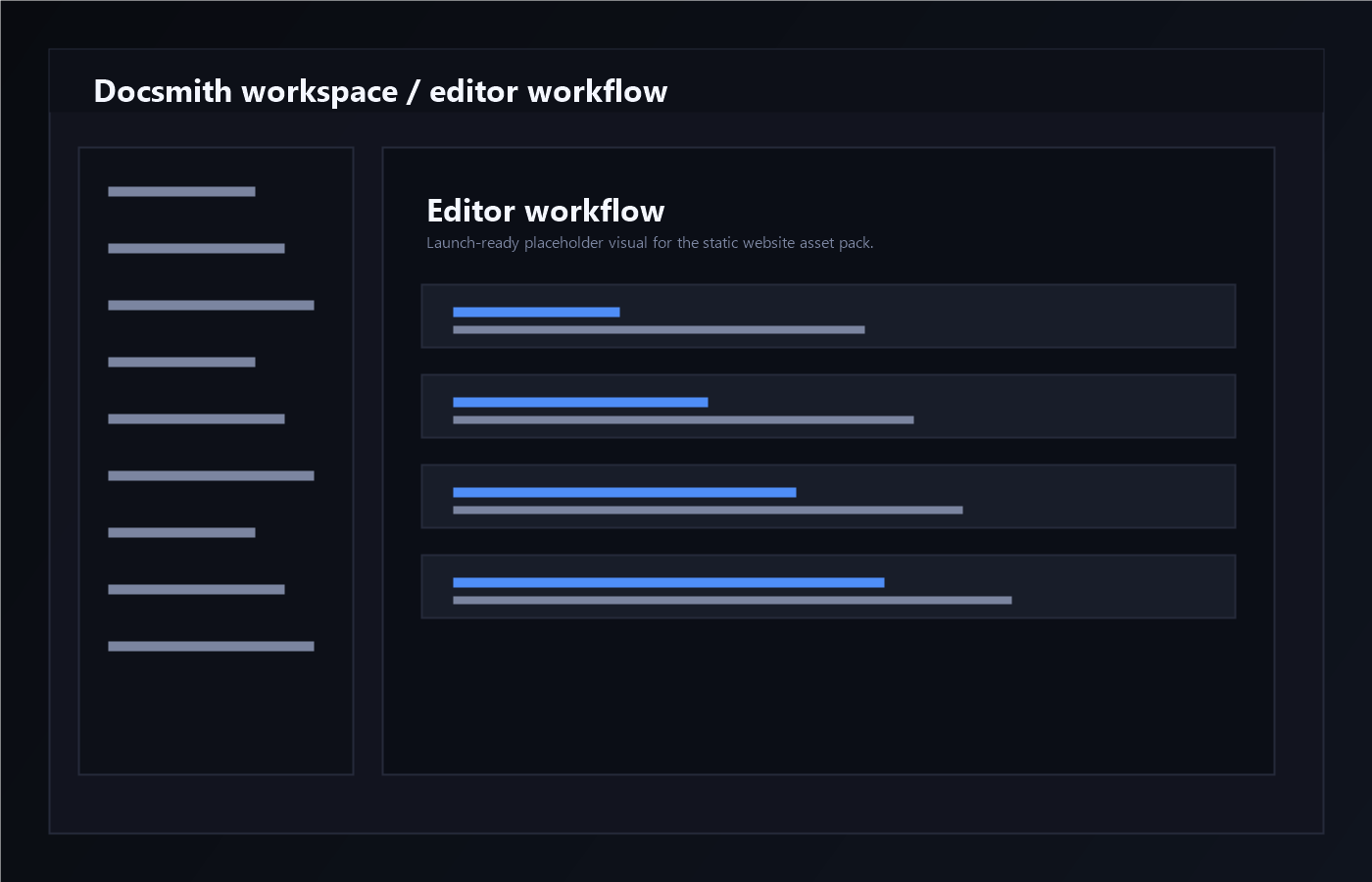Select the first sidebar navigation item

(x=180, y=191)
